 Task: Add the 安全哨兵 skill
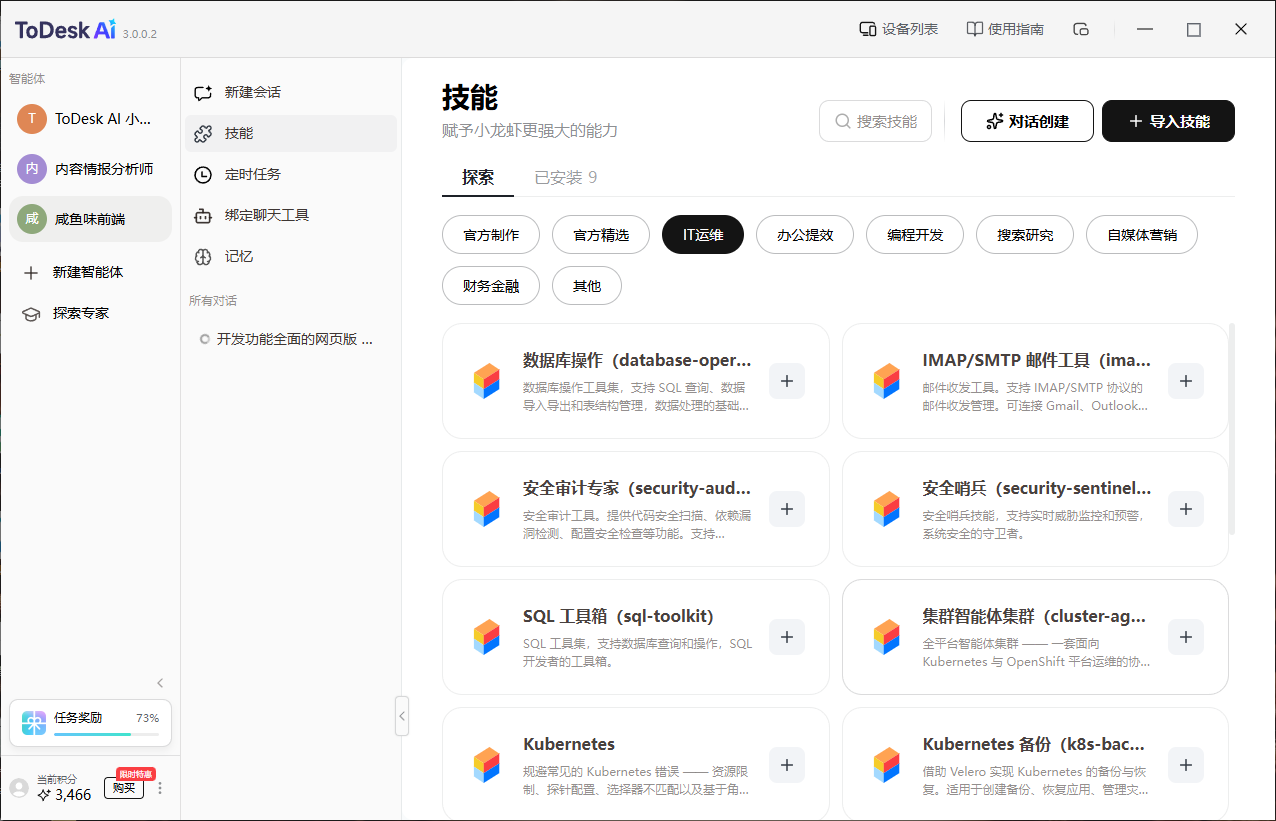click(1186, 509)
